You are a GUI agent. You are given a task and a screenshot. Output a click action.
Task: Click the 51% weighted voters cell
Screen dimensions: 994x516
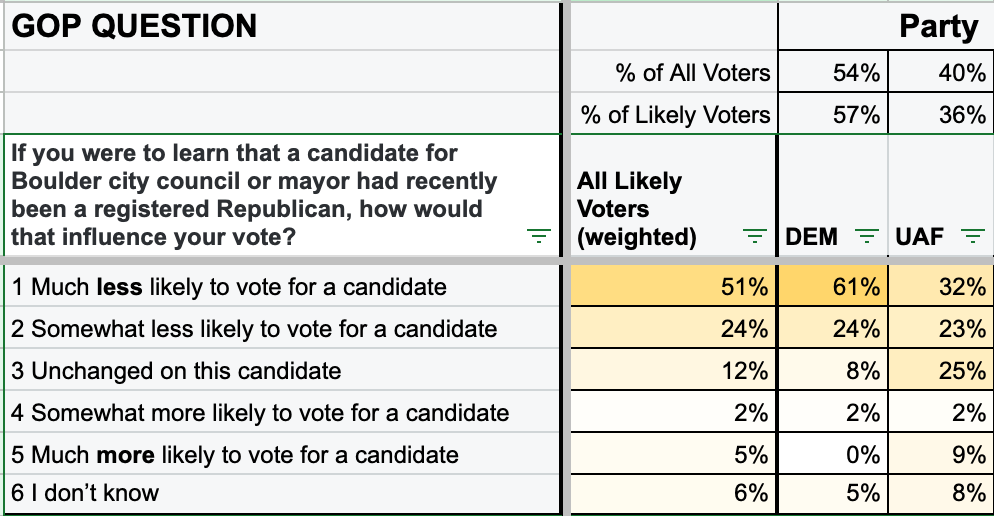674,287
